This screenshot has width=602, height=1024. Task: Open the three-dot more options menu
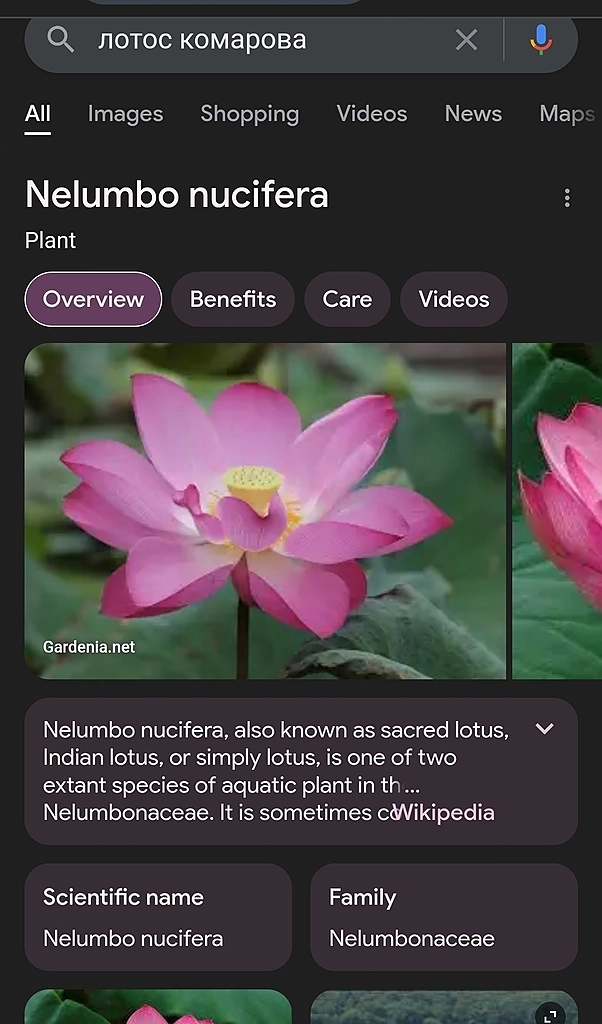click(567, 198)
